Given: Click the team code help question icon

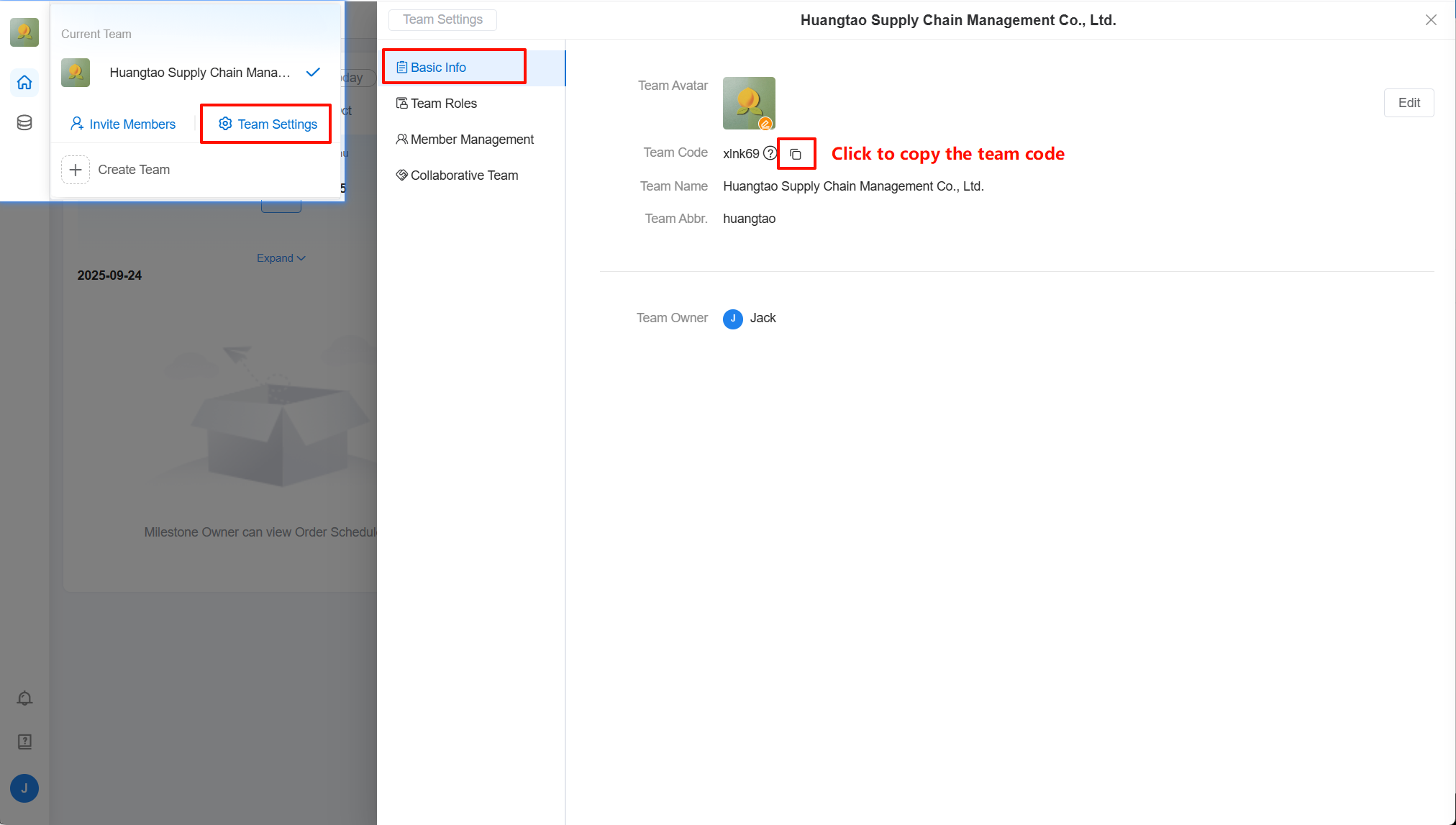Looking at the screenshot, I should 770,153.
